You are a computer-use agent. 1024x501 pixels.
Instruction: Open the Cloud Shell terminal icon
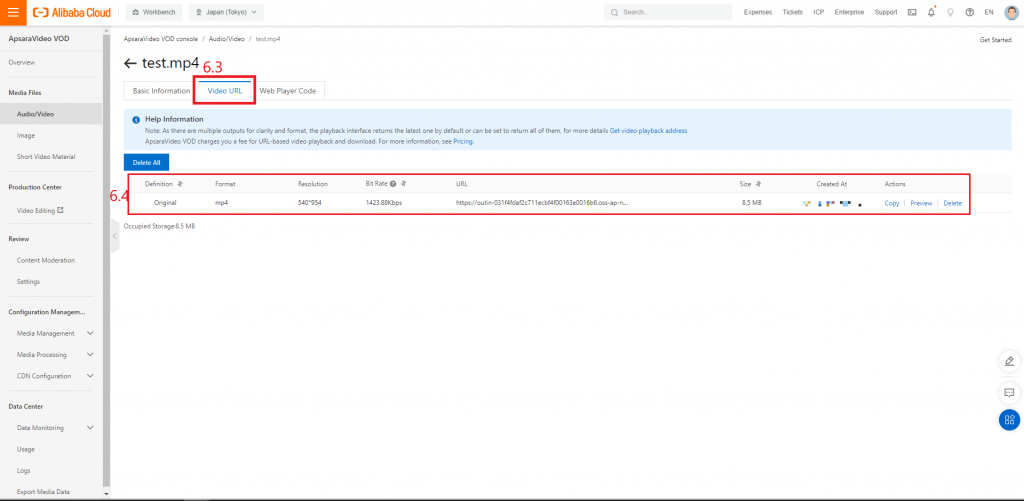coord(912,12)
